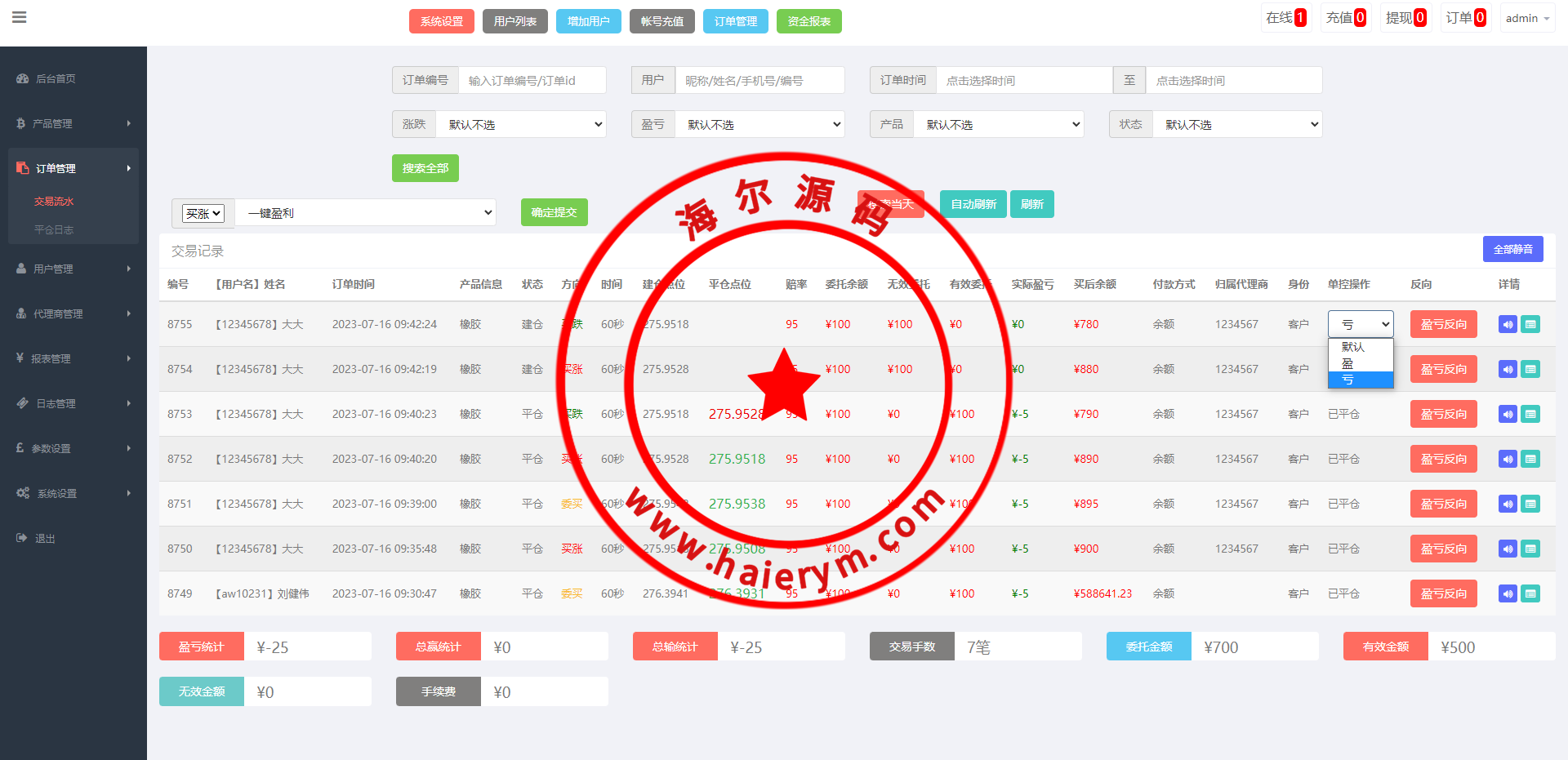Enable 自动刷新 auto refresh
Image resolution: width=1568 pixels, height=760 pixels.
pos(973,204)
